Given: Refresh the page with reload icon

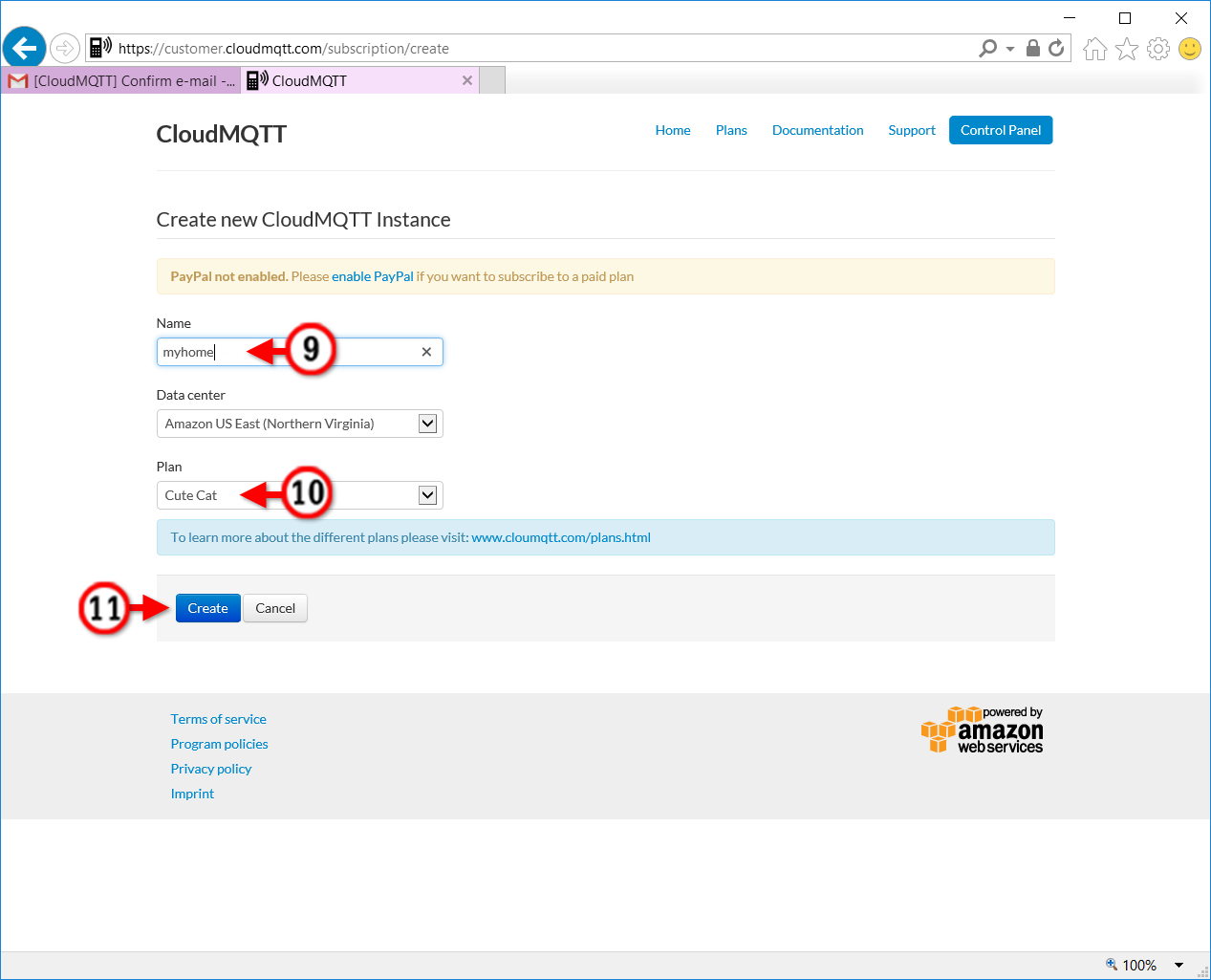Looking at the screenshot, I should click(1056, 48).
